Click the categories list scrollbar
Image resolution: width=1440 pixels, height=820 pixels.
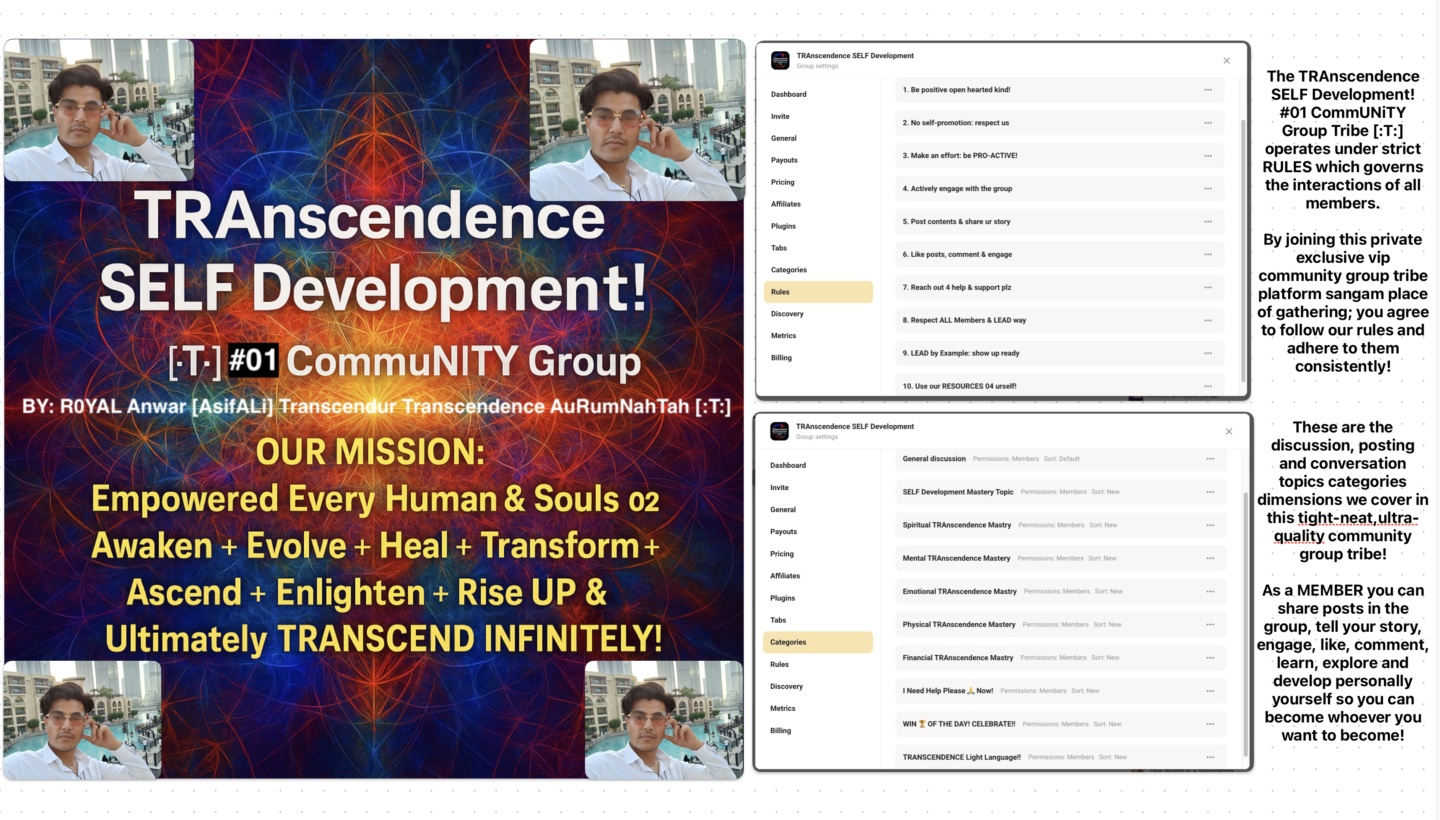[1245, 623]
